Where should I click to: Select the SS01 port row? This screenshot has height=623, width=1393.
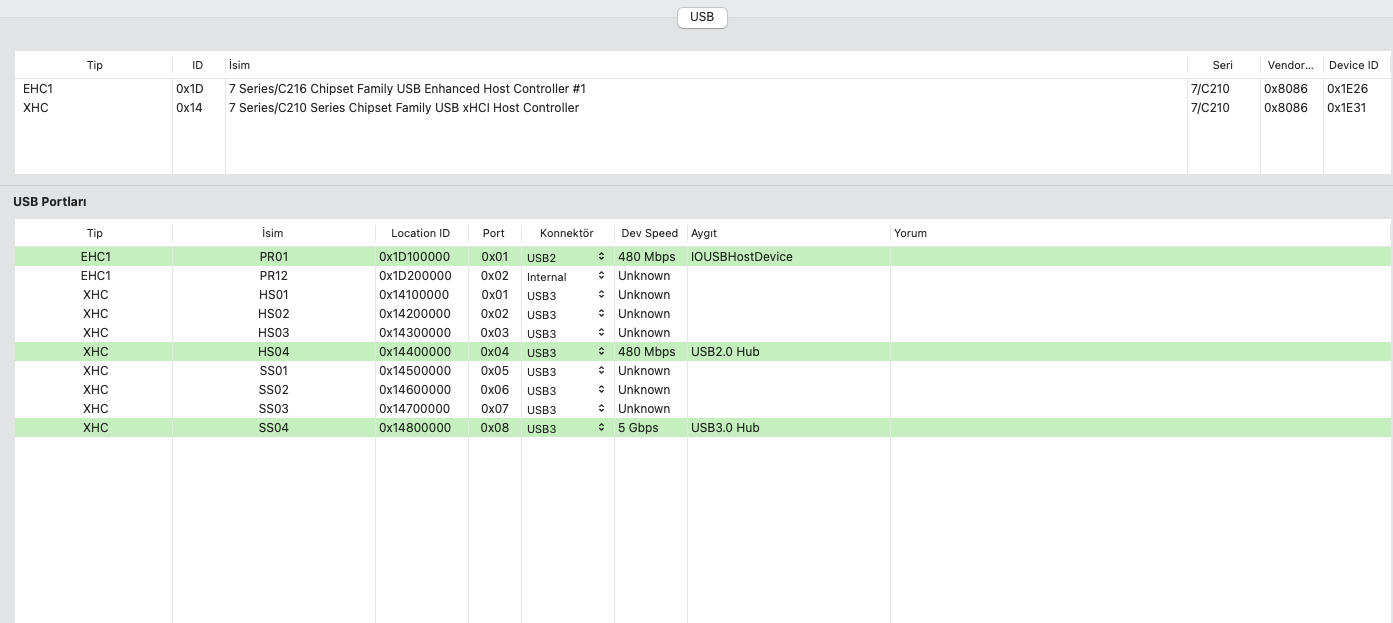pos(273,371)
